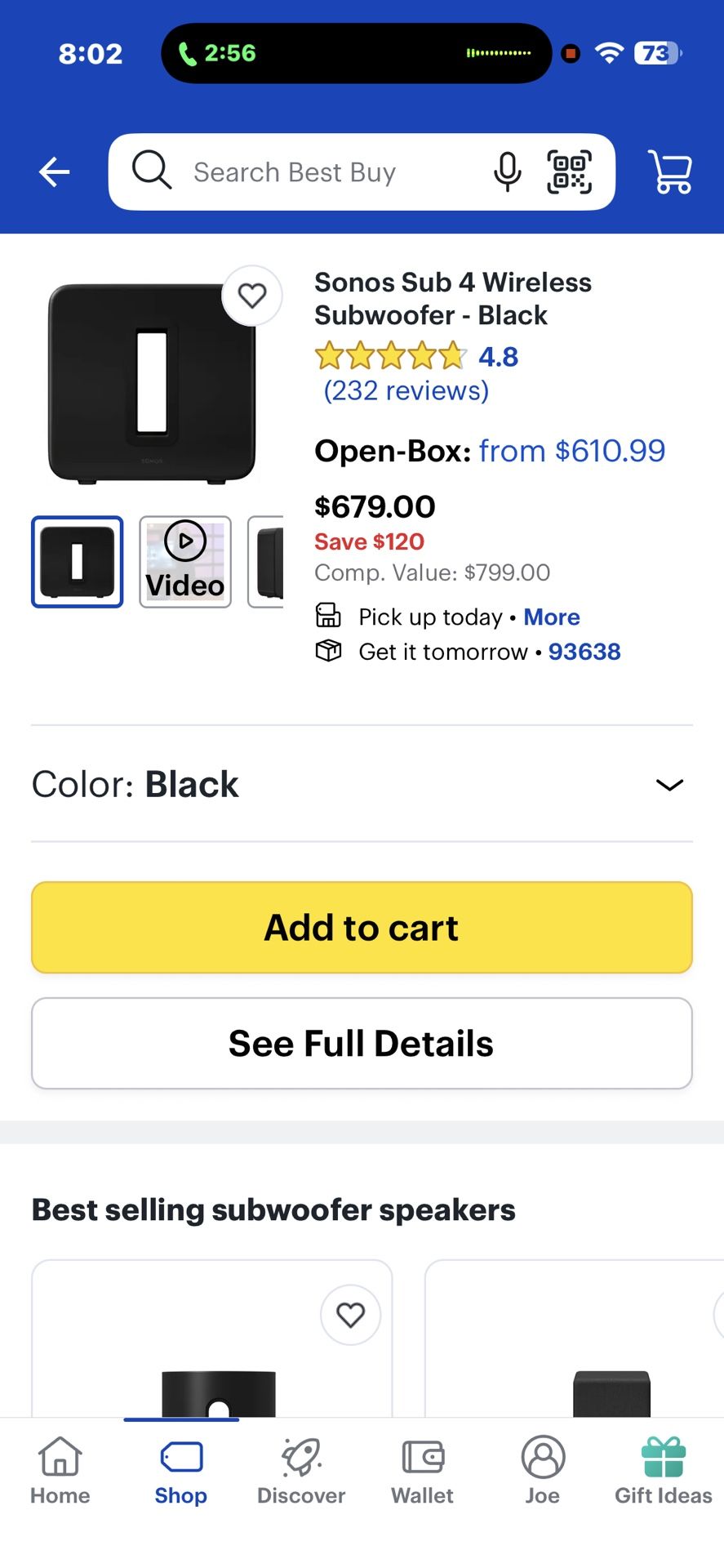This screenshot has height=1568, width=724.
Task: Play the product video thumbnail
Action: (185, 562)
